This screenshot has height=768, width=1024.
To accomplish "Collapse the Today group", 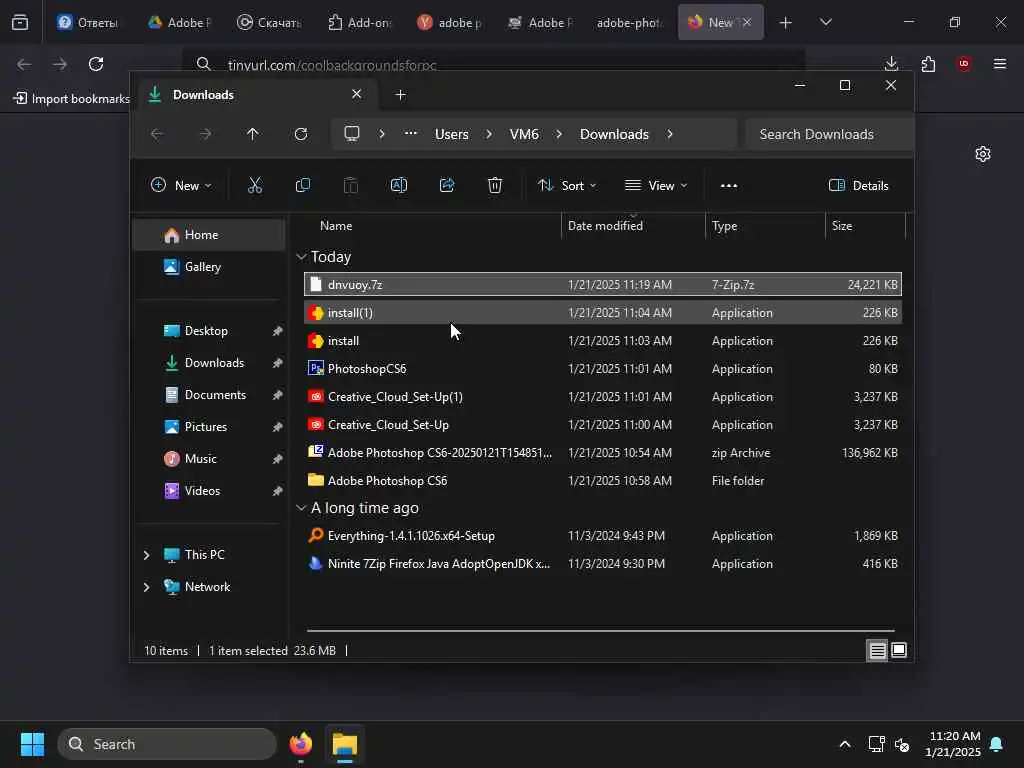I will (x=301, y=257).
